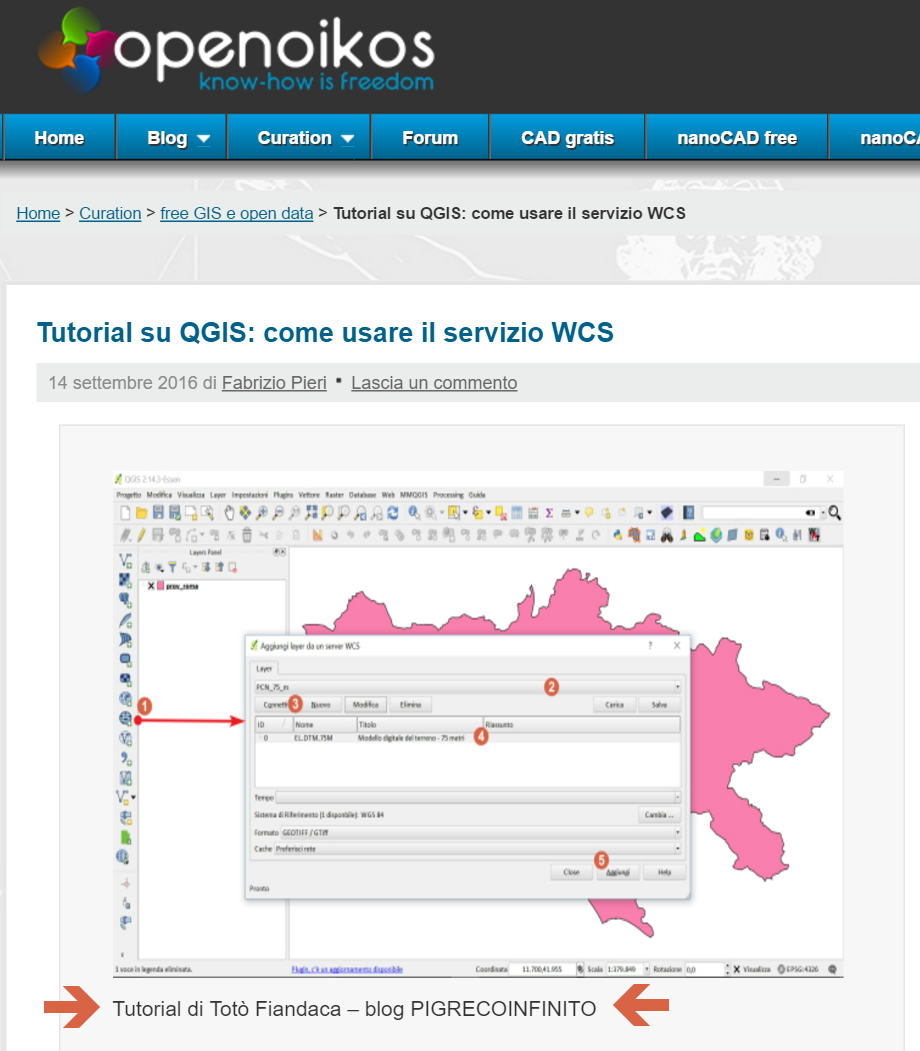
Task: Click the openoikos logo in the header
Action: [236, 52]
